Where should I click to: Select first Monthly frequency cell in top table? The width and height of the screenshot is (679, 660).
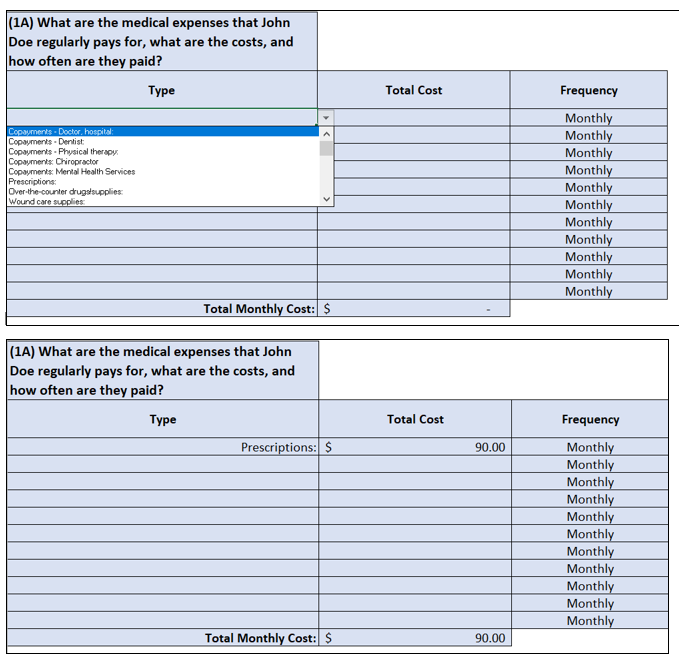pyautogui.click(x=588, y=118)
